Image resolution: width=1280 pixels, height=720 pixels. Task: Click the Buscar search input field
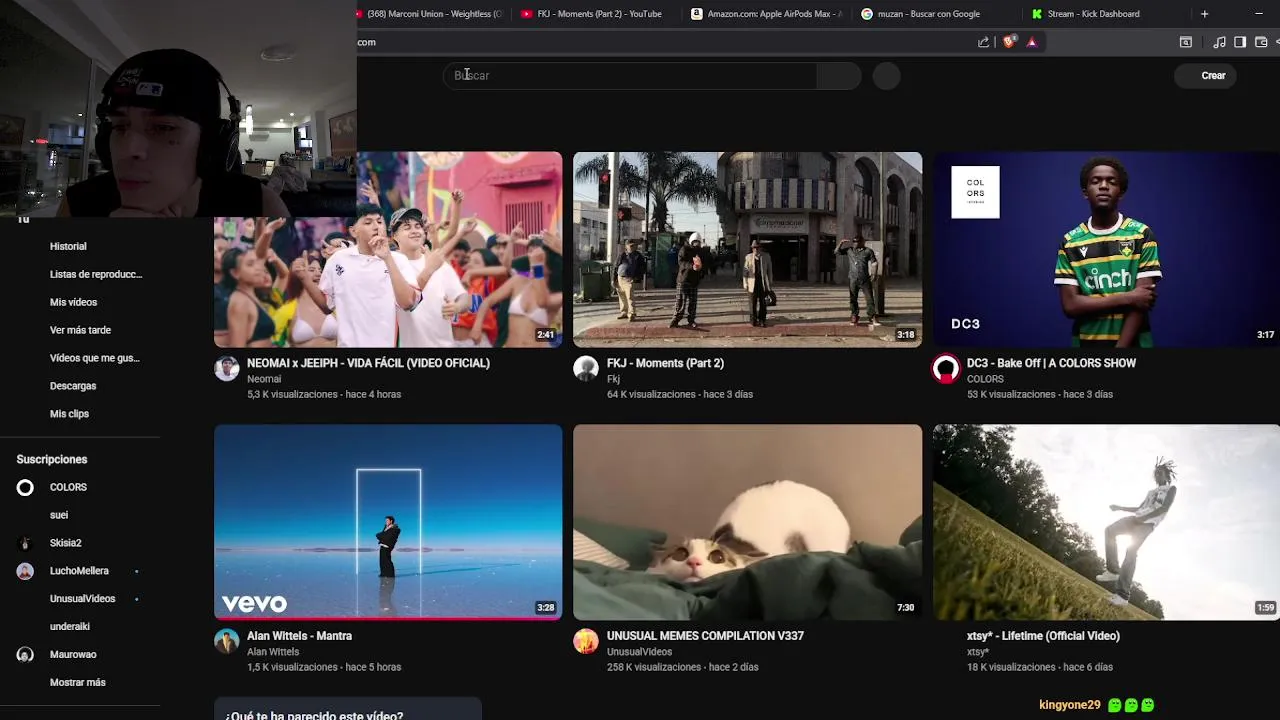630,76
